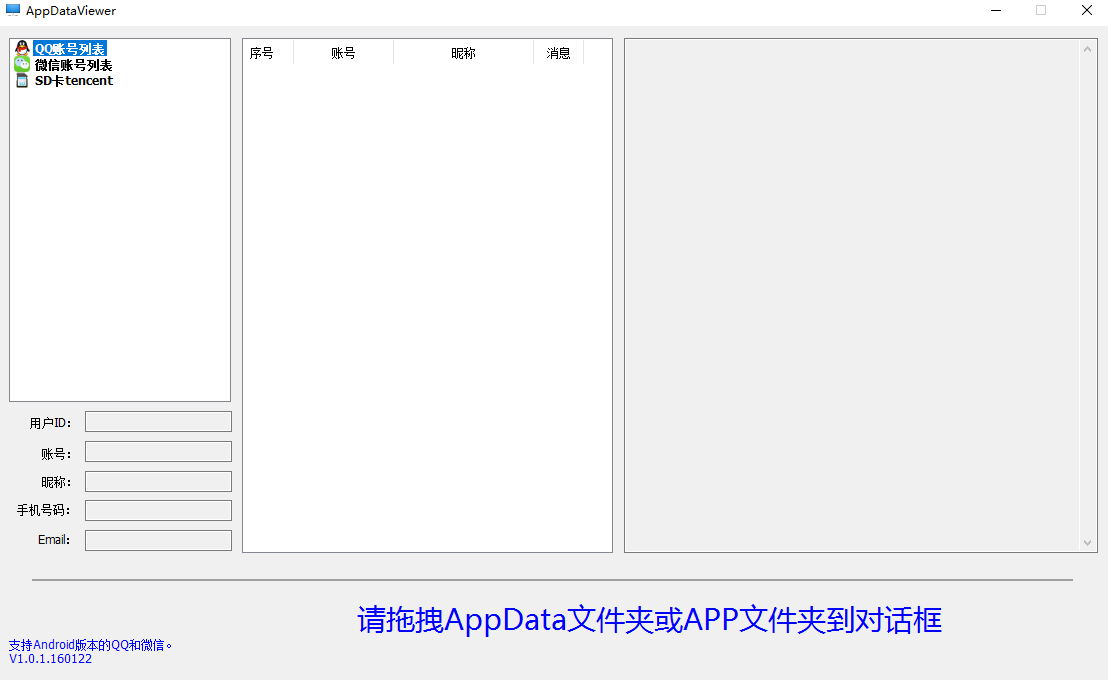1108x680 pixels.
Task: Focus the 手机号码 input field
Action: (x=158, y=510)
